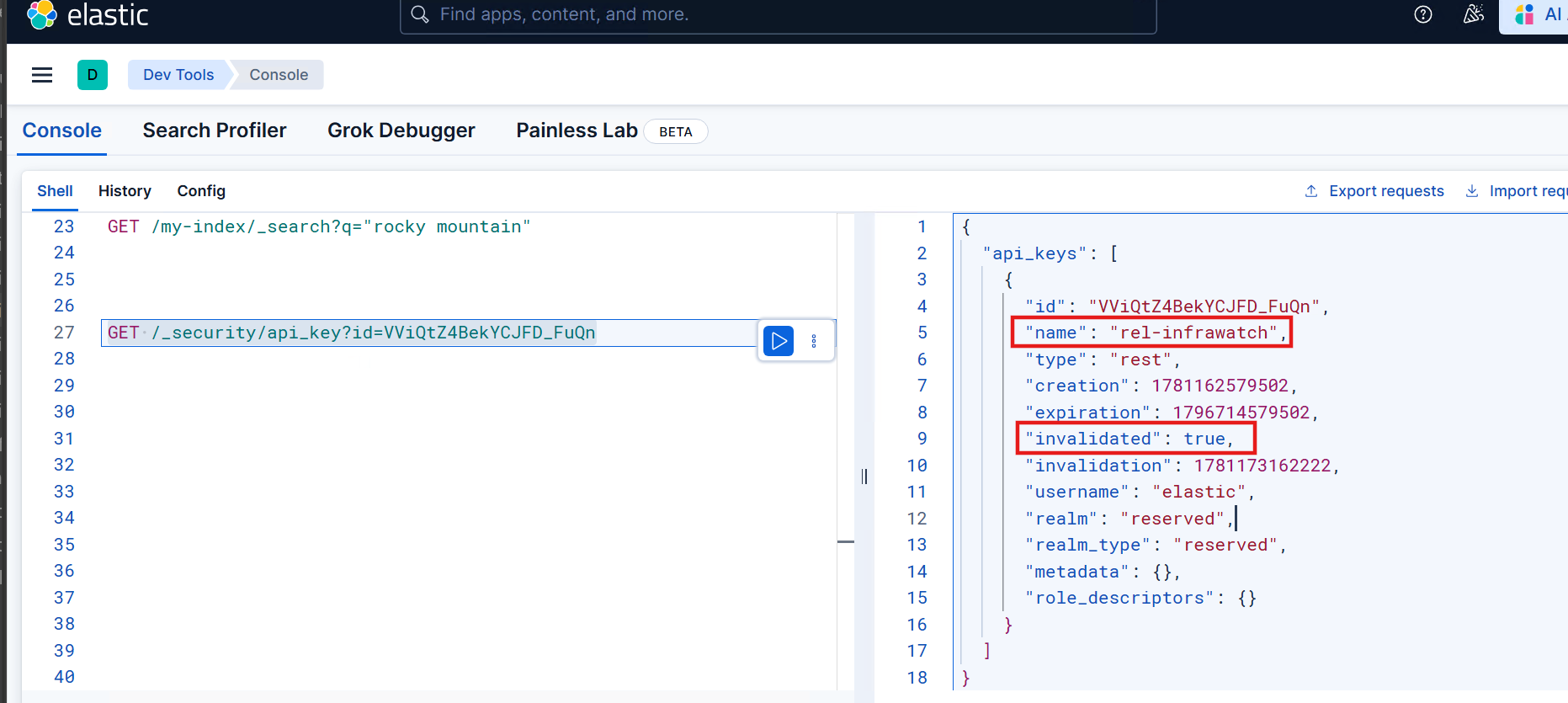The height and width of the screenshot is (703, 1568).
Task: Click the GET /_security/api_key request line
Action: pyautogui.click(x=351, y=333)
